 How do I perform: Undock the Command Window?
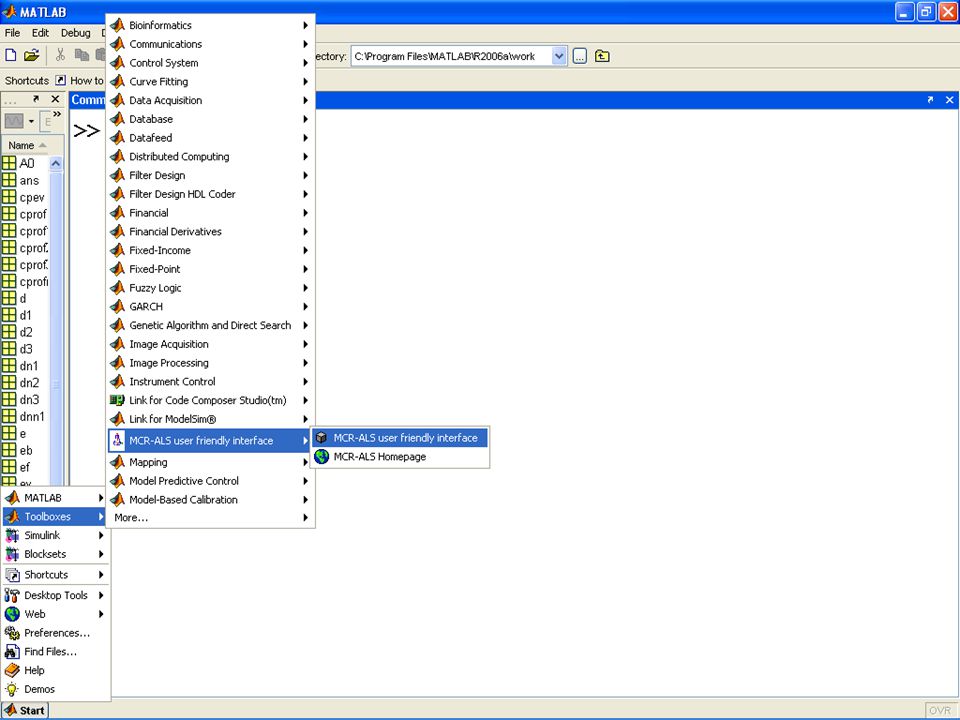click(x=930, y=99)
